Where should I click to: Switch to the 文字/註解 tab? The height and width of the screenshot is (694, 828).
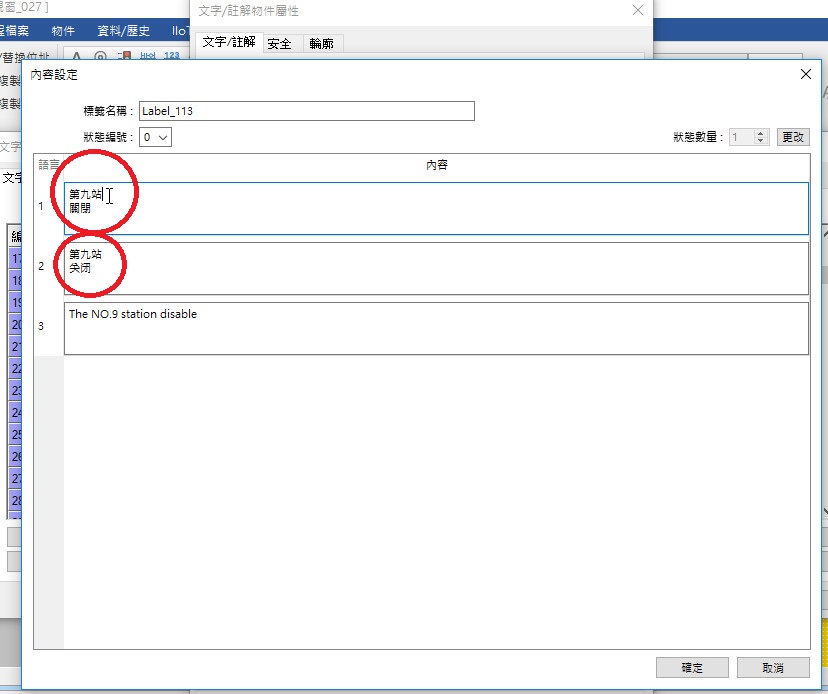(x=228, y=42)
